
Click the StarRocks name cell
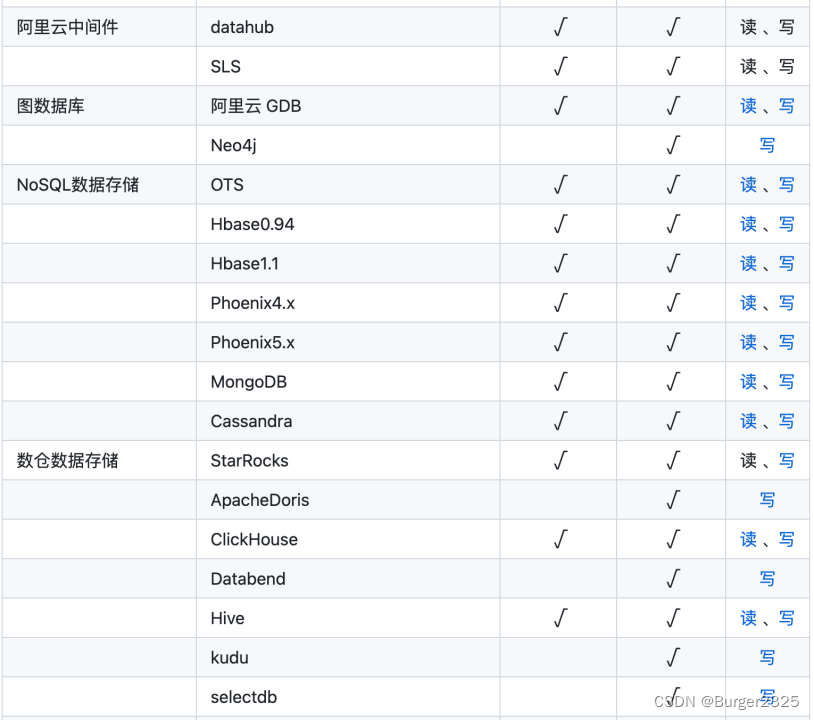(x=348, y=460)
